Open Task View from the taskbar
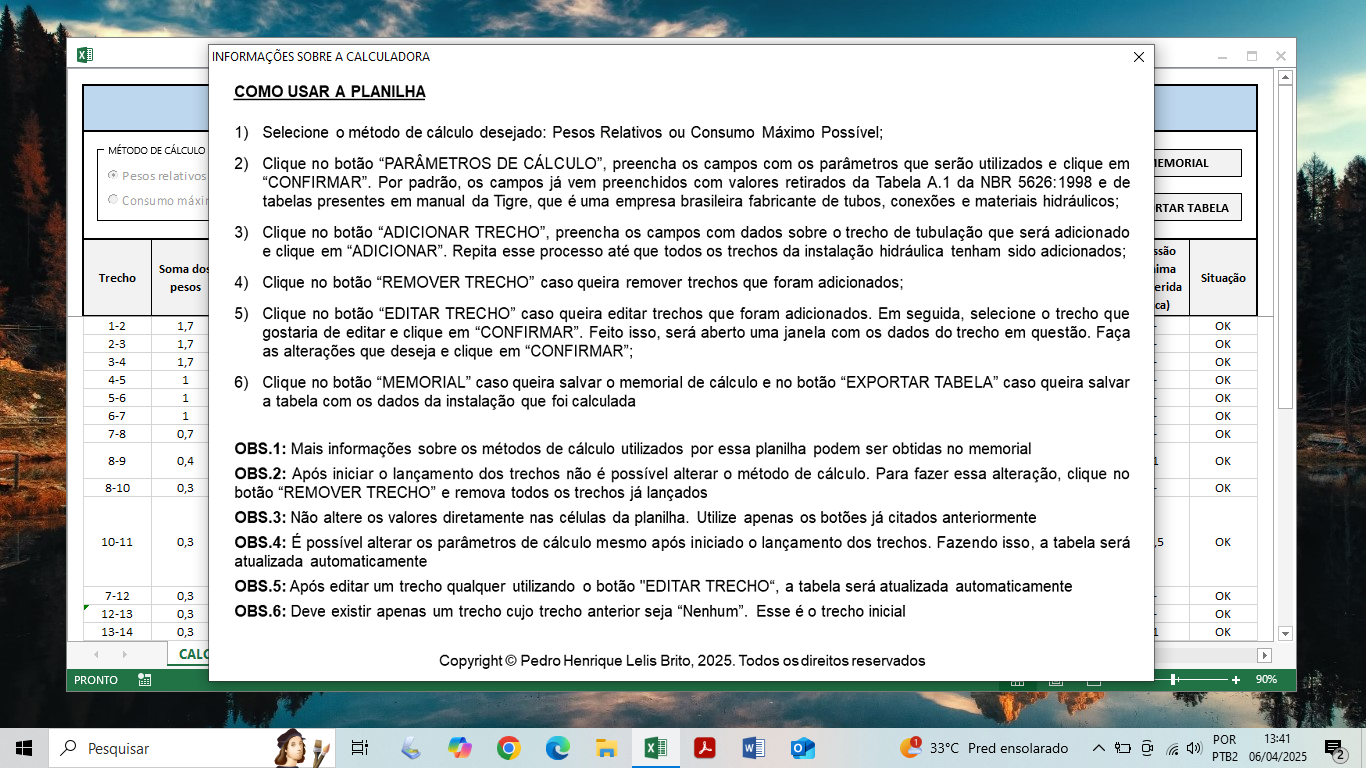Image resolution: width=1366 pixels, height=768 pixels. point(360,748)
